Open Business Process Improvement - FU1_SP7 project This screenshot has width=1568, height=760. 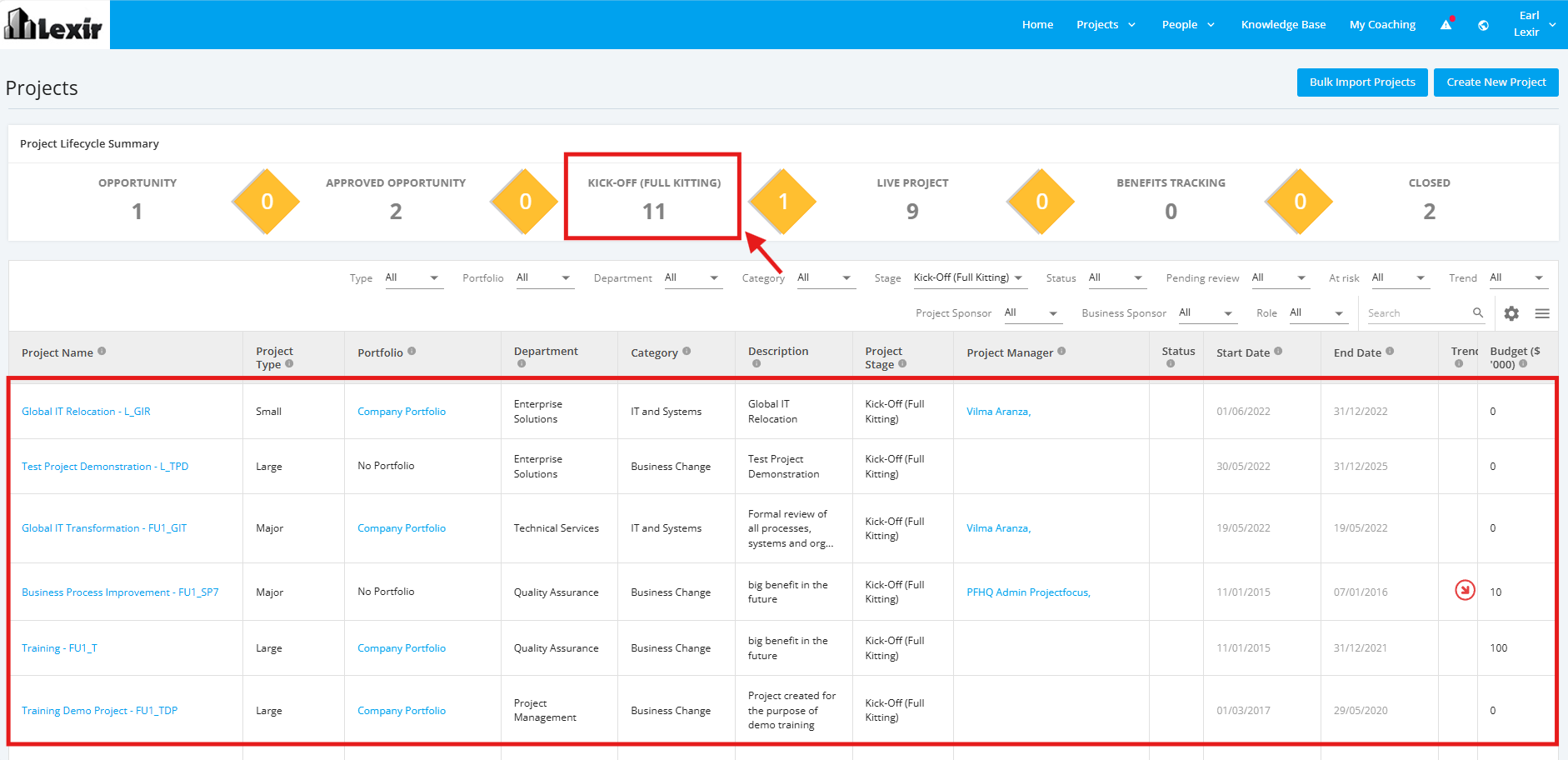(x=120, y=592)
